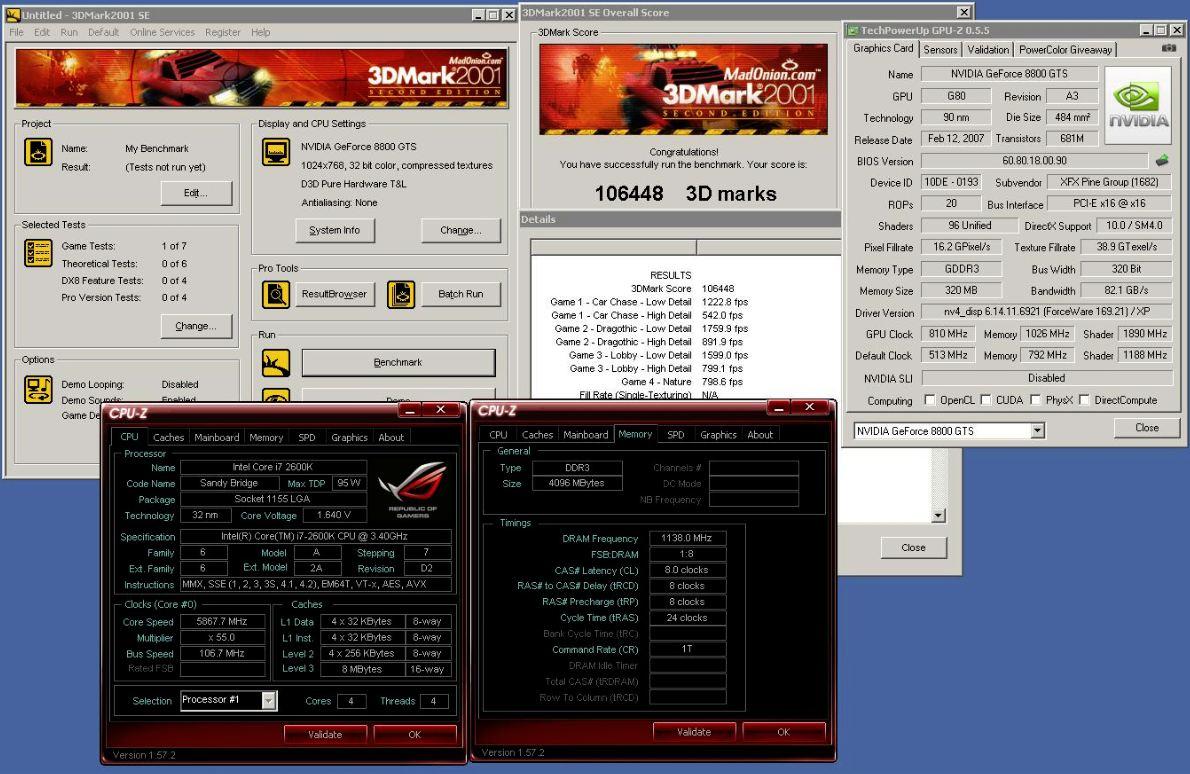Image resolution: width=1190 pixels, height=774 pixels.
Task: Click the Options settings icon in 3DMark
Action: coord(38,389)
